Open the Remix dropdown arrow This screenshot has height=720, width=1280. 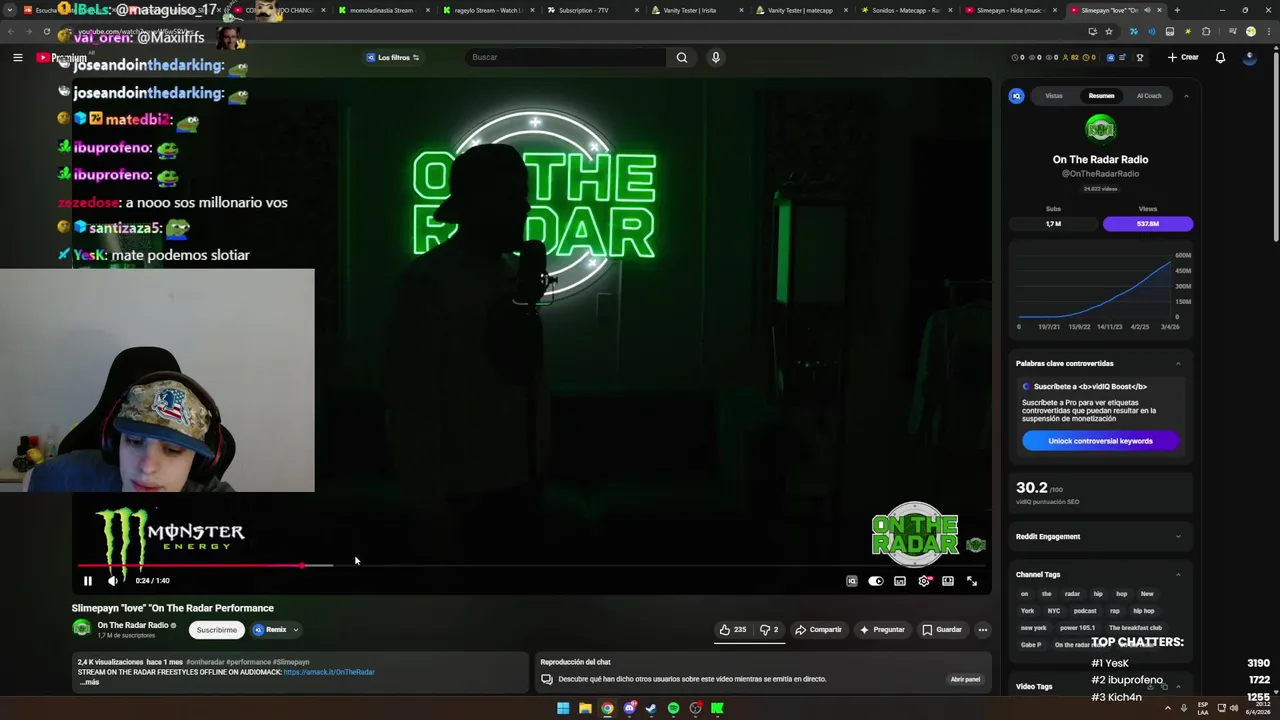(296, 630)
